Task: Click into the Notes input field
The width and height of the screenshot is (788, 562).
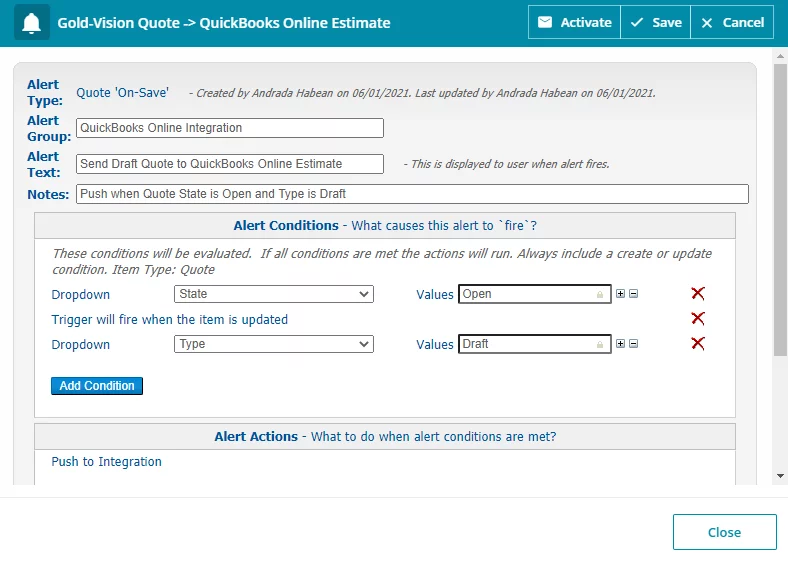Action: (412, 194)
